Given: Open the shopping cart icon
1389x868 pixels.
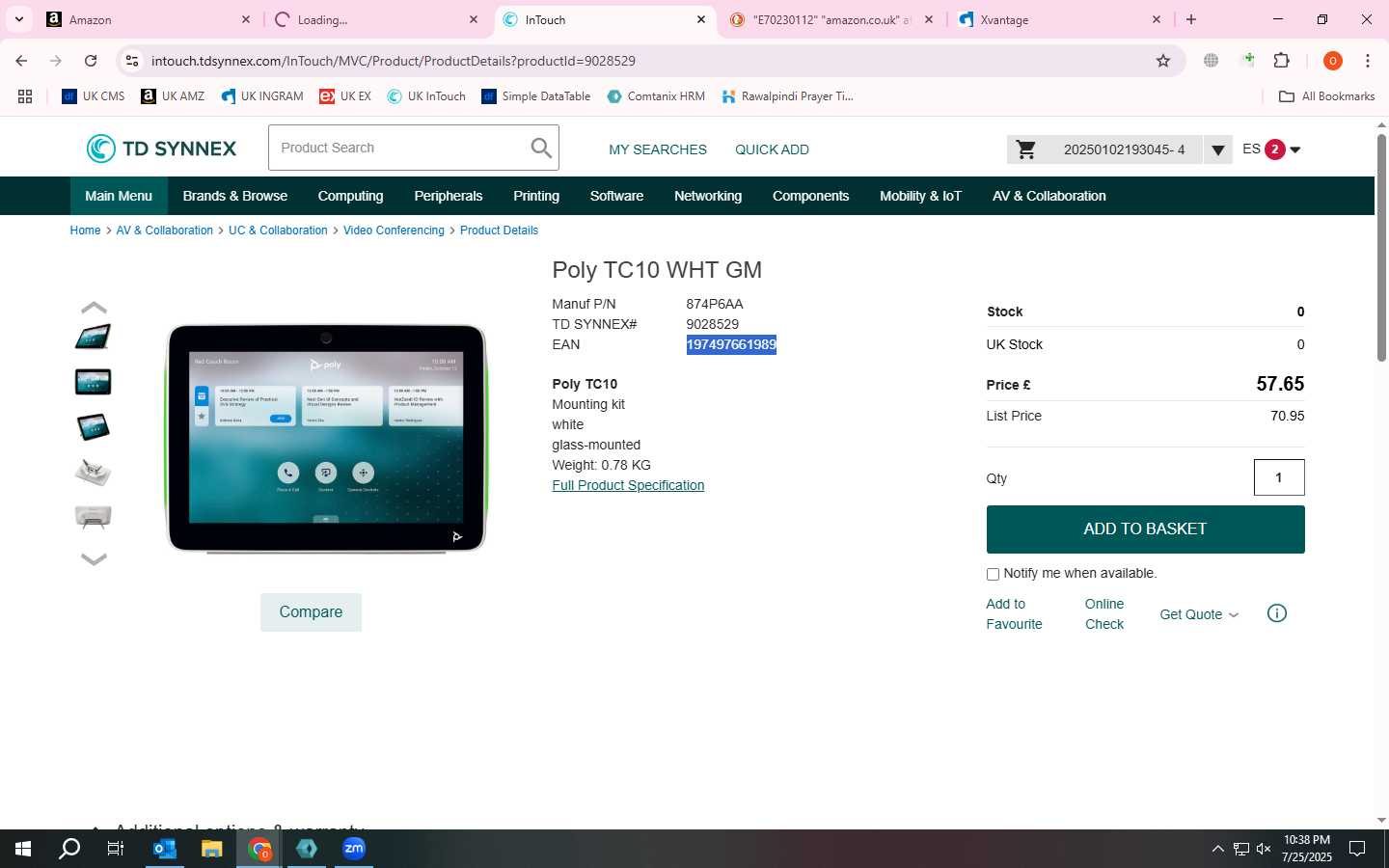Looking at the screenshot, I should coord(1026,149).
